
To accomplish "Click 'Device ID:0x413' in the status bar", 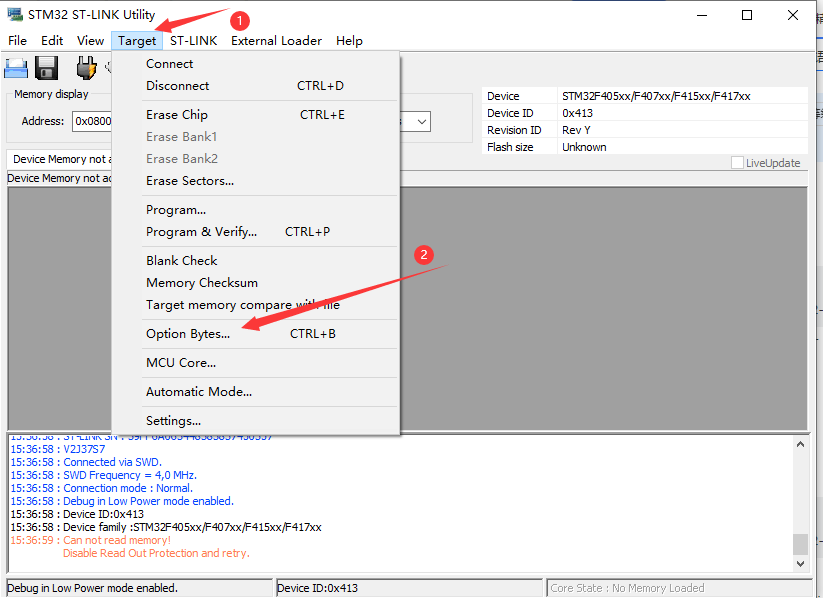I will [x=318, y=588].
